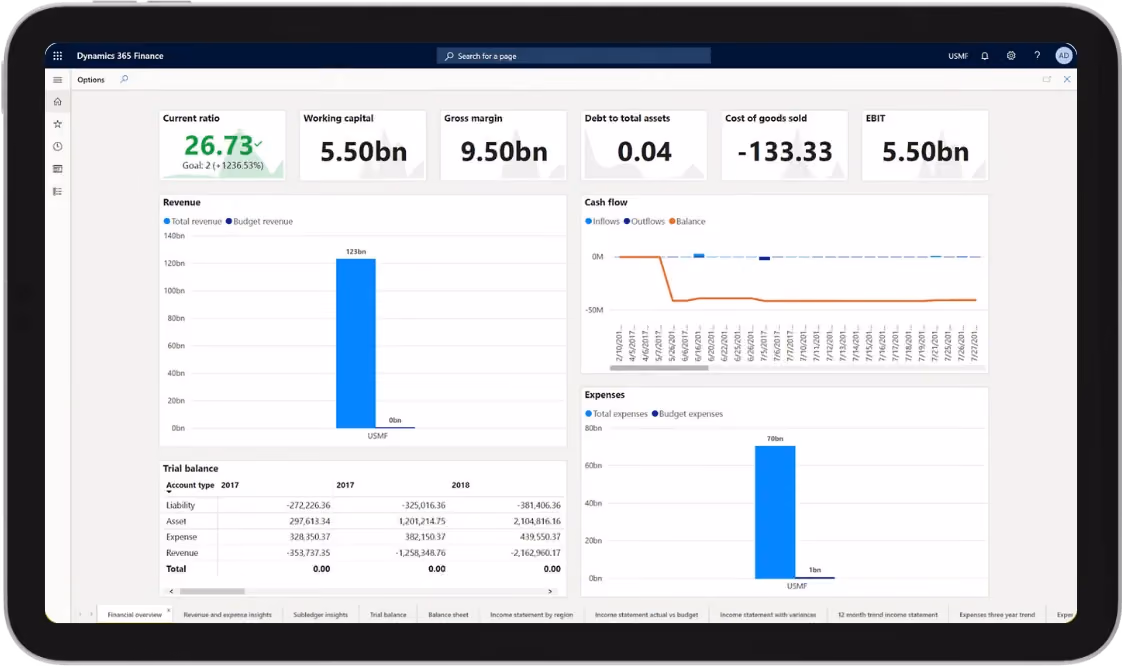Viewport: 1122px width, 666px height.
Task: Open the EBIT KPI tile
Action: [x=925, y=145]
